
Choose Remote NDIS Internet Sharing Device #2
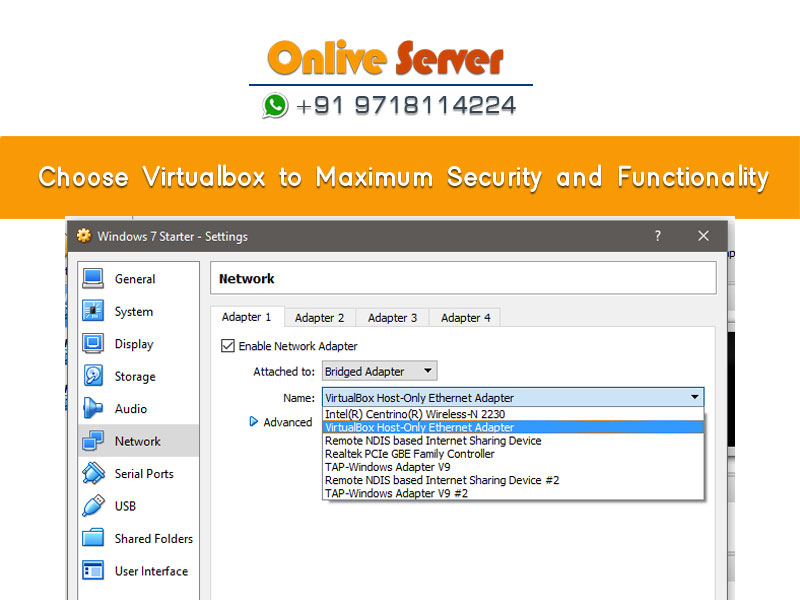pos(513,480)
